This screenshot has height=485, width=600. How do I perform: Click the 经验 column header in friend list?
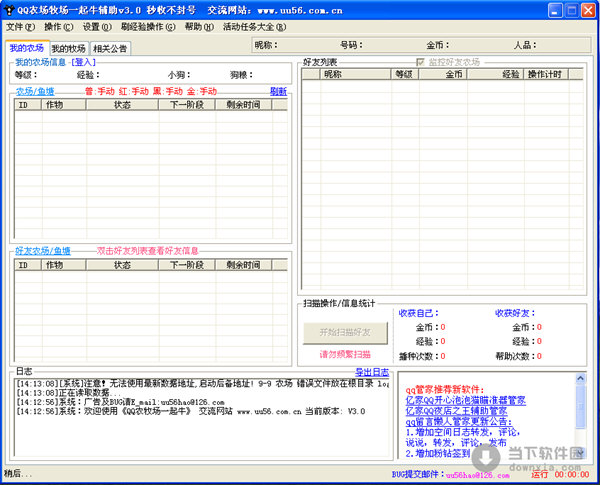click(496, 74)
